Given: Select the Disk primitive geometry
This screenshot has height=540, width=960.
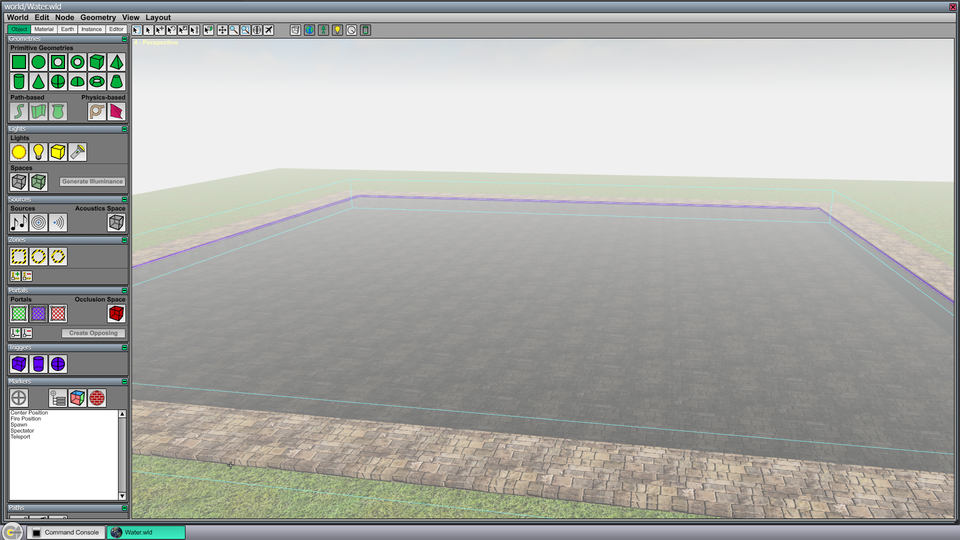Looking at the screenshot, I should (39, 62).
